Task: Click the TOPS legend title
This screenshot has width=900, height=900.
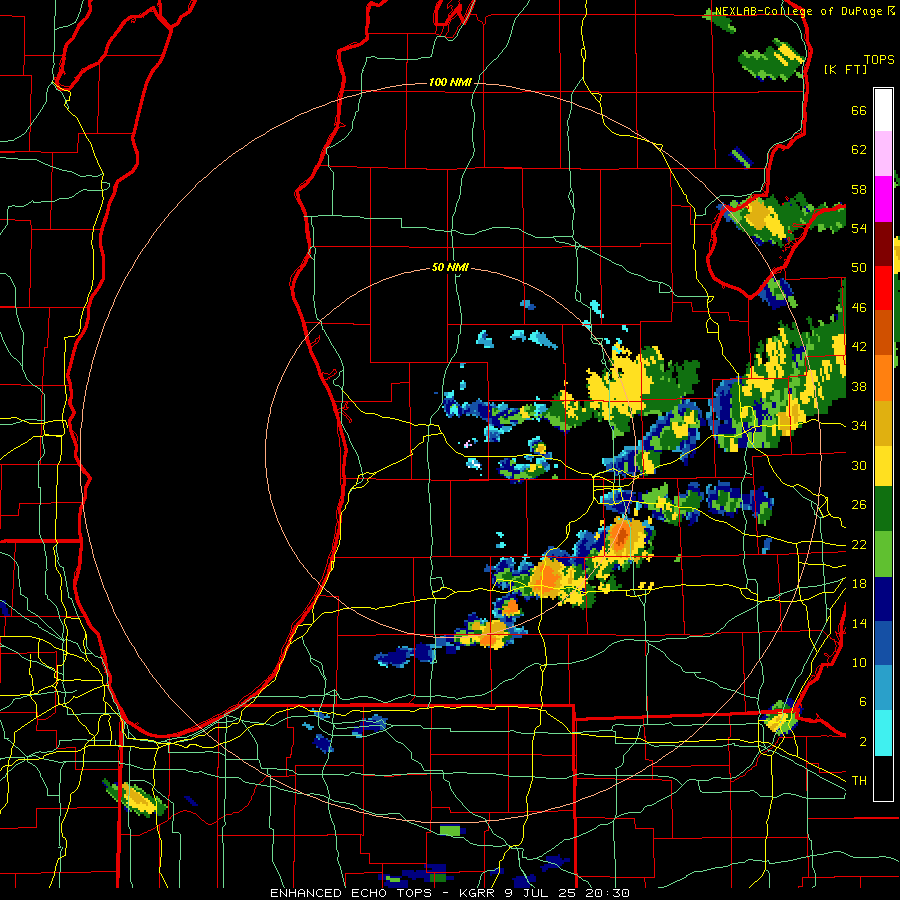Action: coord(879,60)
